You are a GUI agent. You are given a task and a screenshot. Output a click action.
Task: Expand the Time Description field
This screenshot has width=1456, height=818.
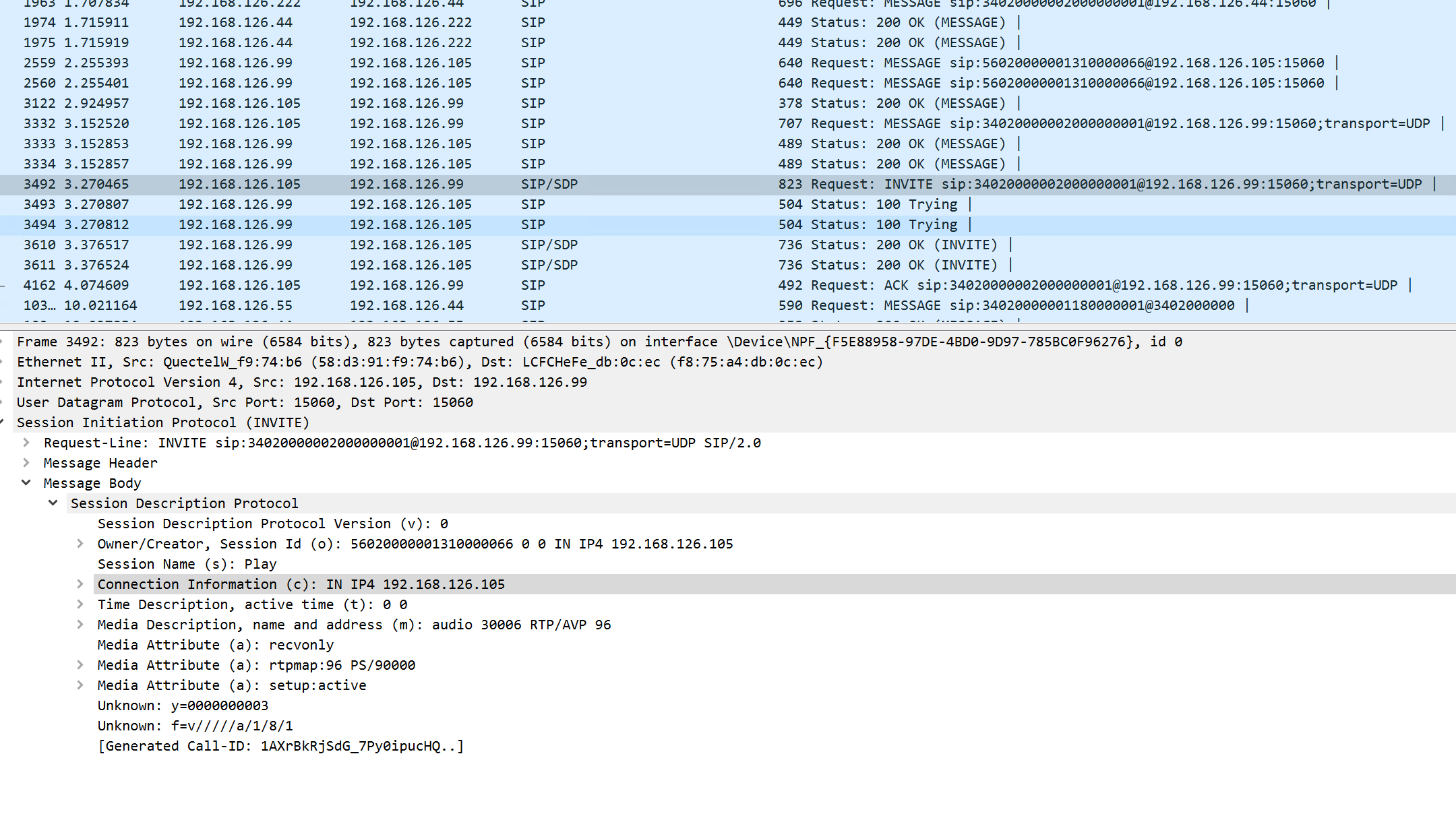(80, 604)
